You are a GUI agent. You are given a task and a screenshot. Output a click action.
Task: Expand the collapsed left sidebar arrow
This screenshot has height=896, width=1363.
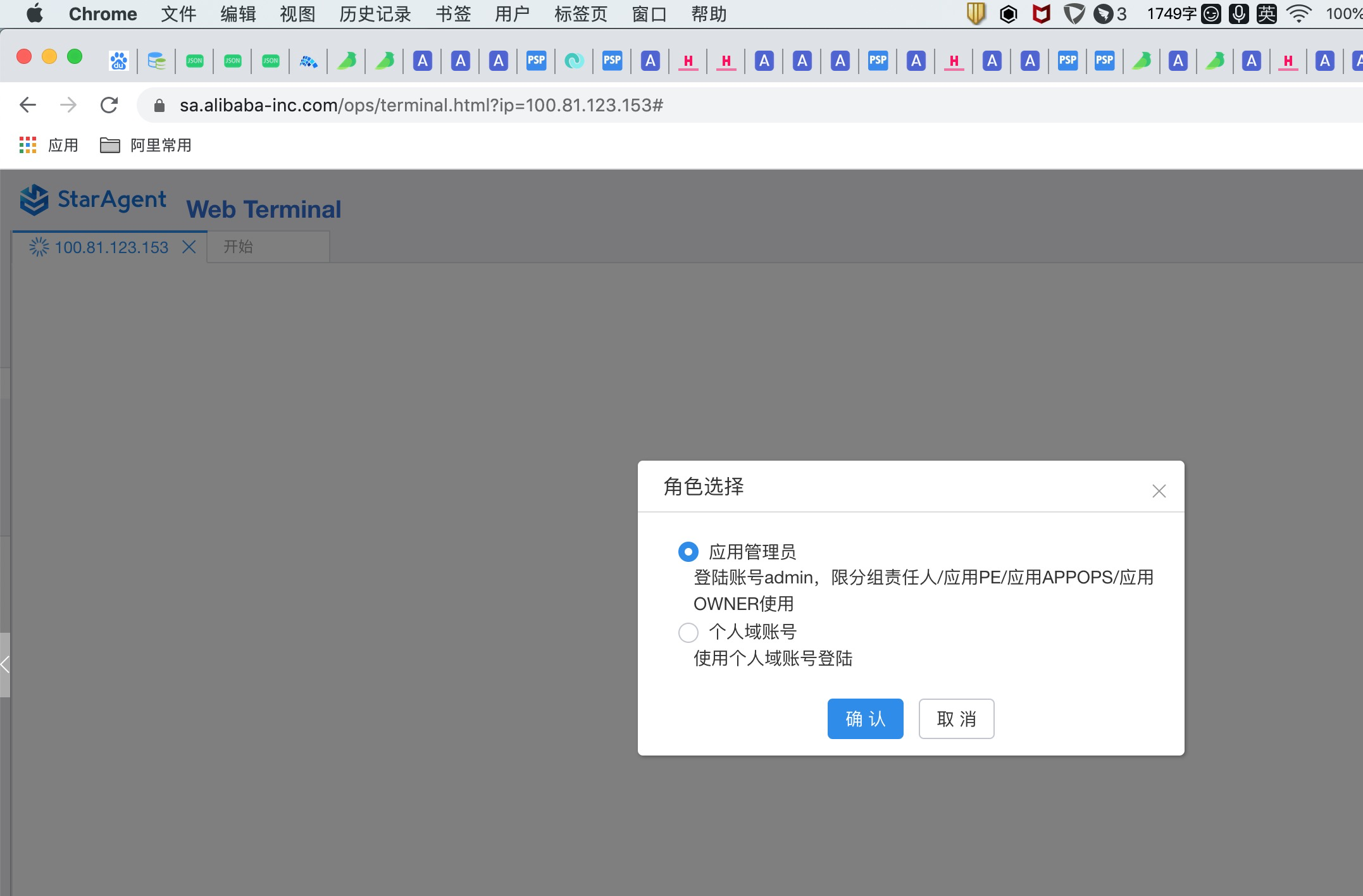[5, 664]
